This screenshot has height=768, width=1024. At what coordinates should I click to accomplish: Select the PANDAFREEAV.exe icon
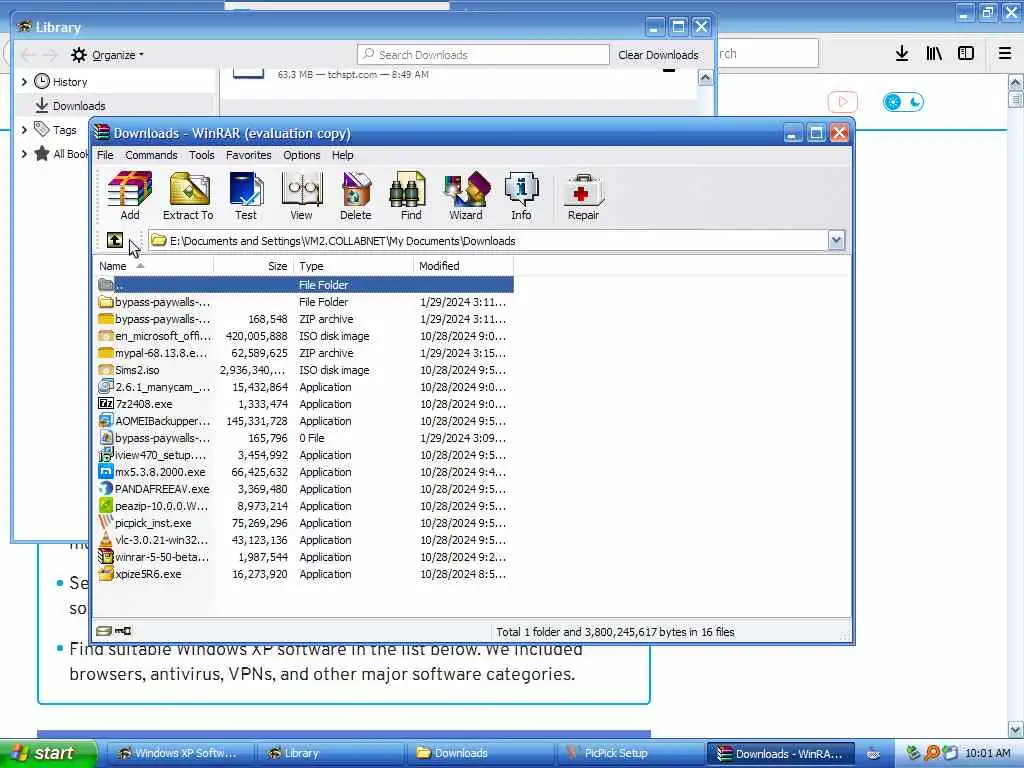click(x=106, y=488)
